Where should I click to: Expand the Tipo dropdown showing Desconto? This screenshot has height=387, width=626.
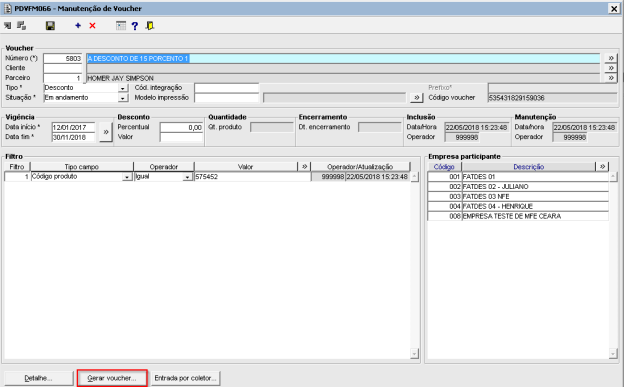123,88
